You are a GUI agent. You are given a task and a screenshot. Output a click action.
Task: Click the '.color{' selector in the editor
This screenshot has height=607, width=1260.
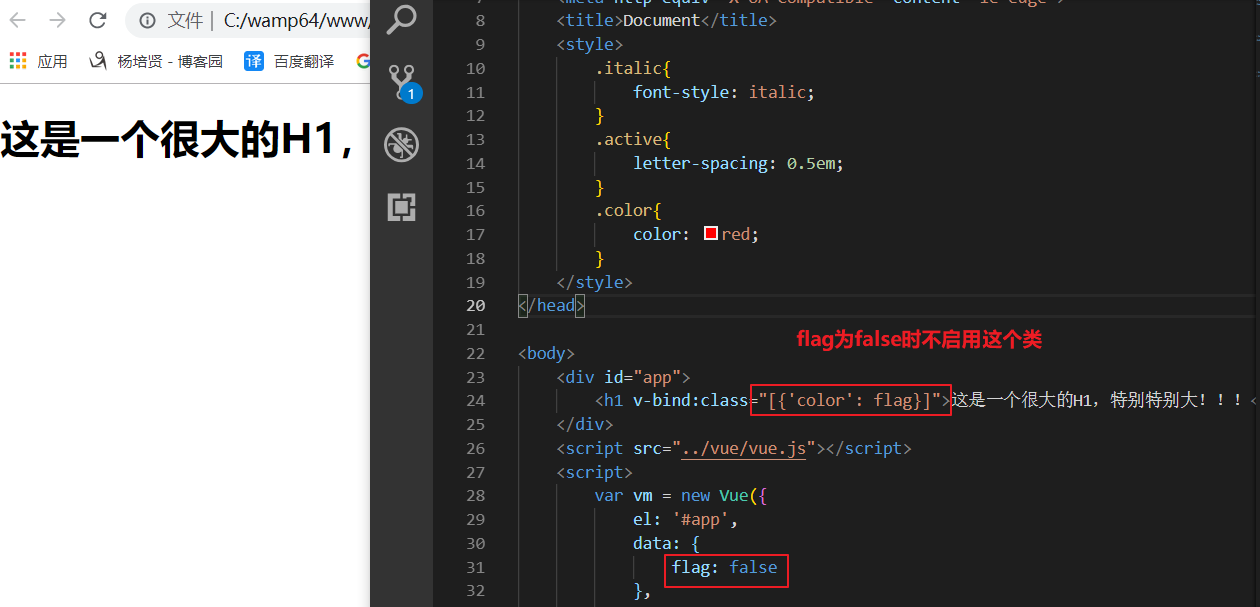tap(628, 210)
